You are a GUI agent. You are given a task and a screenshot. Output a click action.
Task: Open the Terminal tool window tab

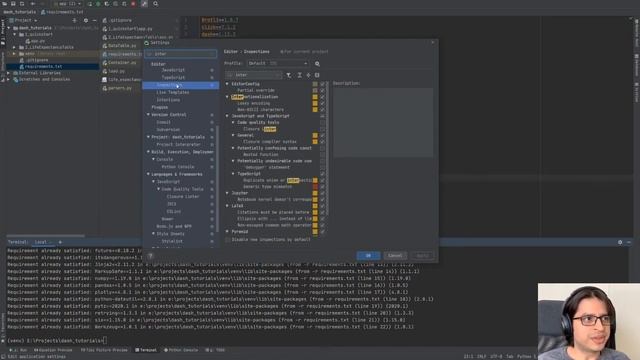(x=146, y=350)
